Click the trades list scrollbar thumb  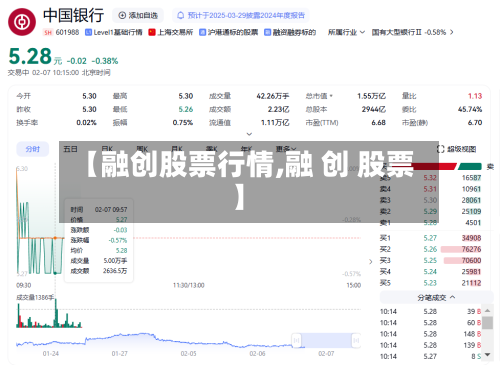pyautogui.click(x=488, y=323)
